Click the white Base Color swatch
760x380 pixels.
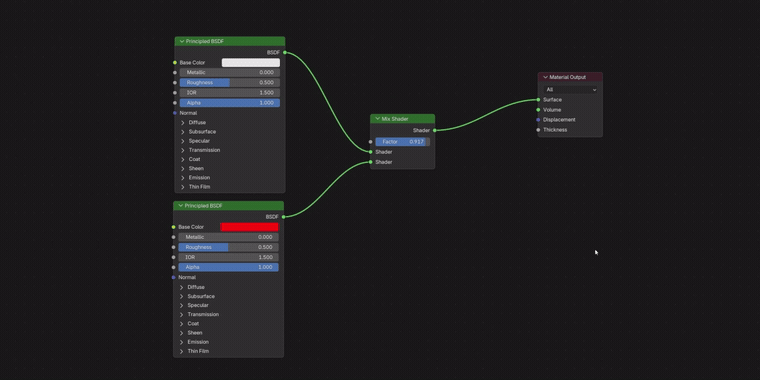pyautogui.click(x=251, y=63)
